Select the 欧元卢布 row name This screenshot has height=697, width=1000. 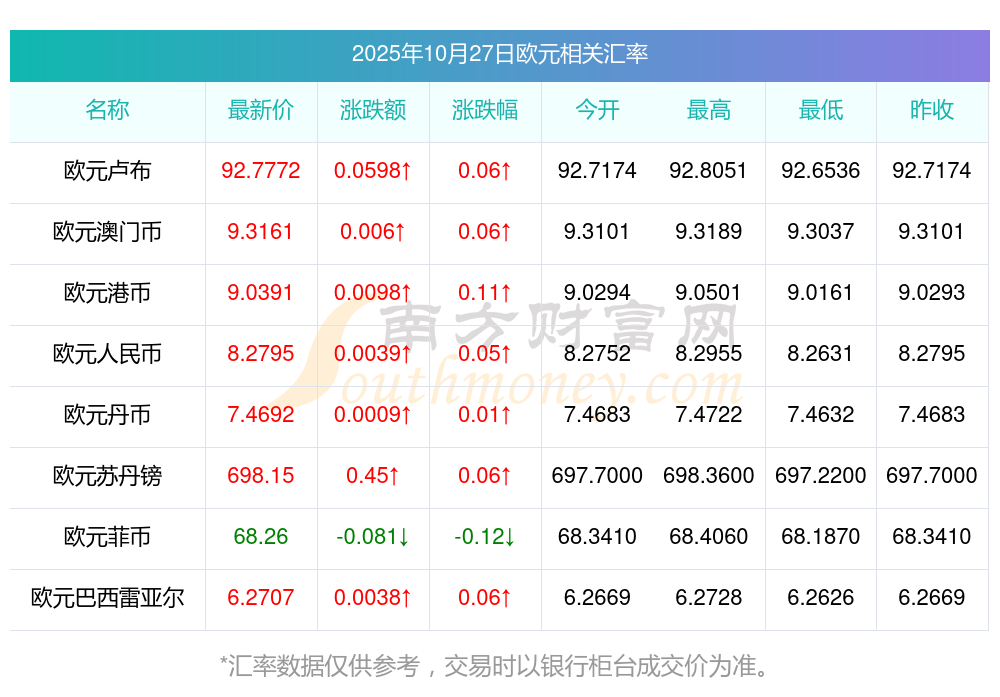tap(107, 171)
